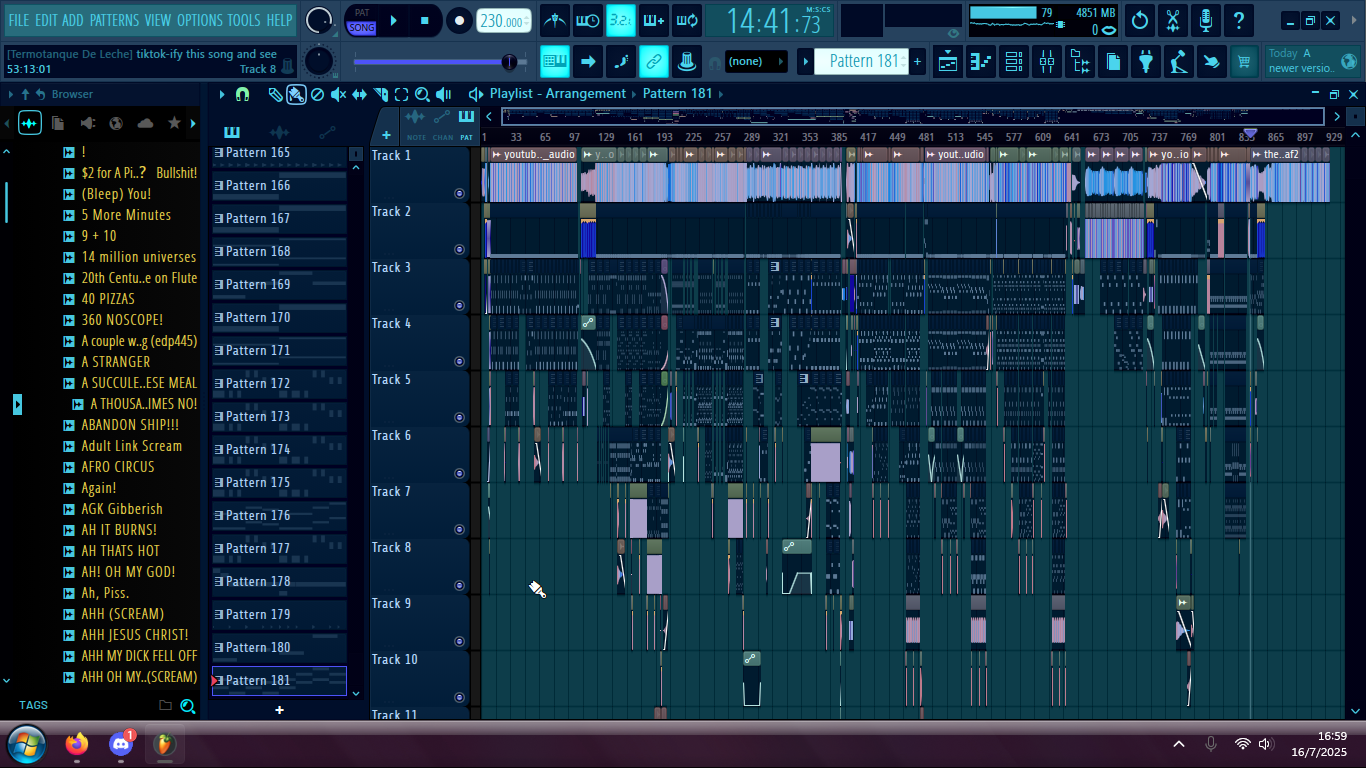Viewport: 1366px width, 768px height.
Task: Open Firefox from the Windows taskbar
Action: (x=77, y=744)
